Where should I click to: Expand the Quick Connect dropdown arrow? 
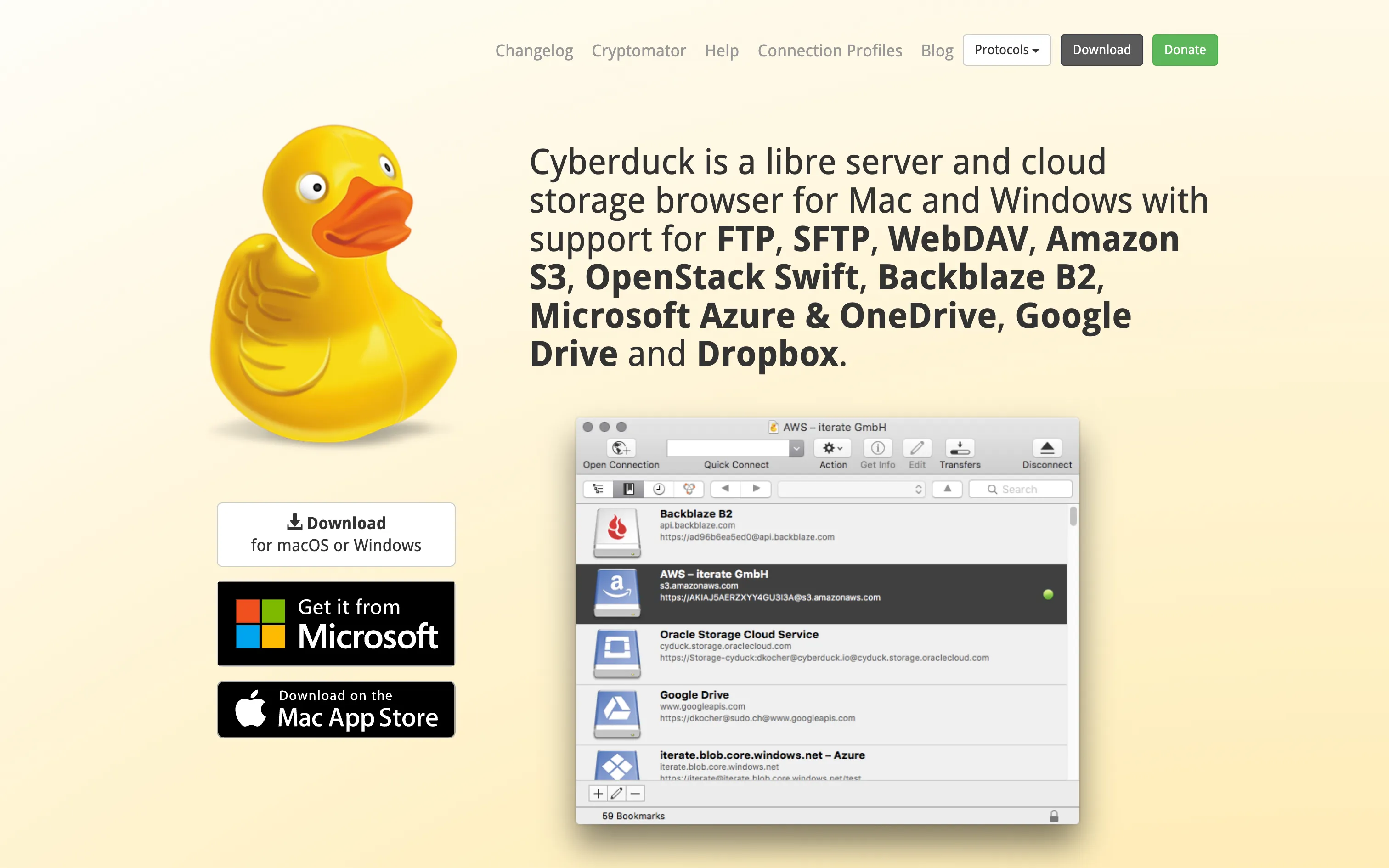(796, 448)
